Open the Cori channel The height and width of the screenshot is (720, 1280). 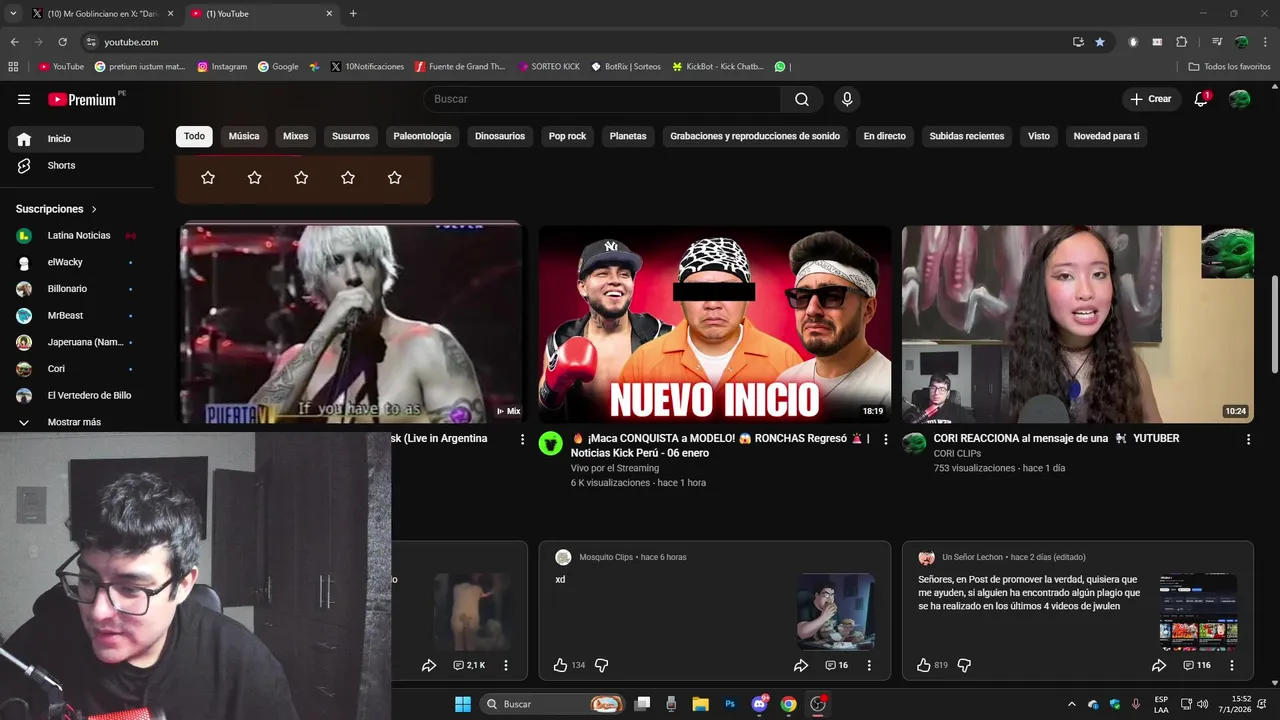[x=76, y=369]
